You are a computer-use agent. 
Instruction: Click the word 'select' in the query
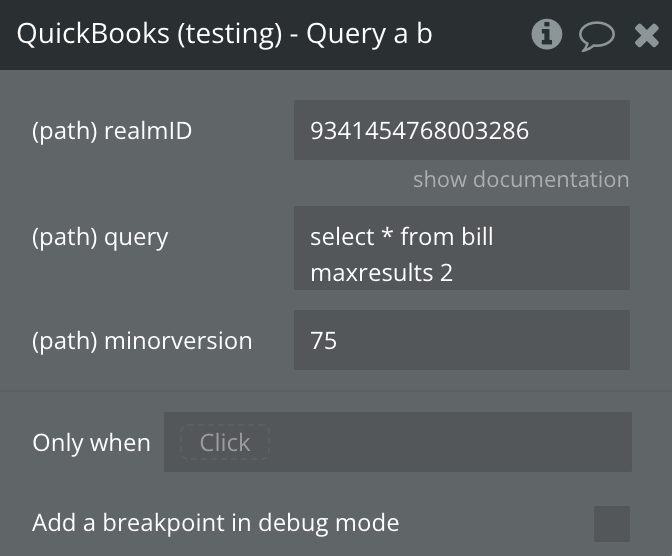(x=342, y=237)
